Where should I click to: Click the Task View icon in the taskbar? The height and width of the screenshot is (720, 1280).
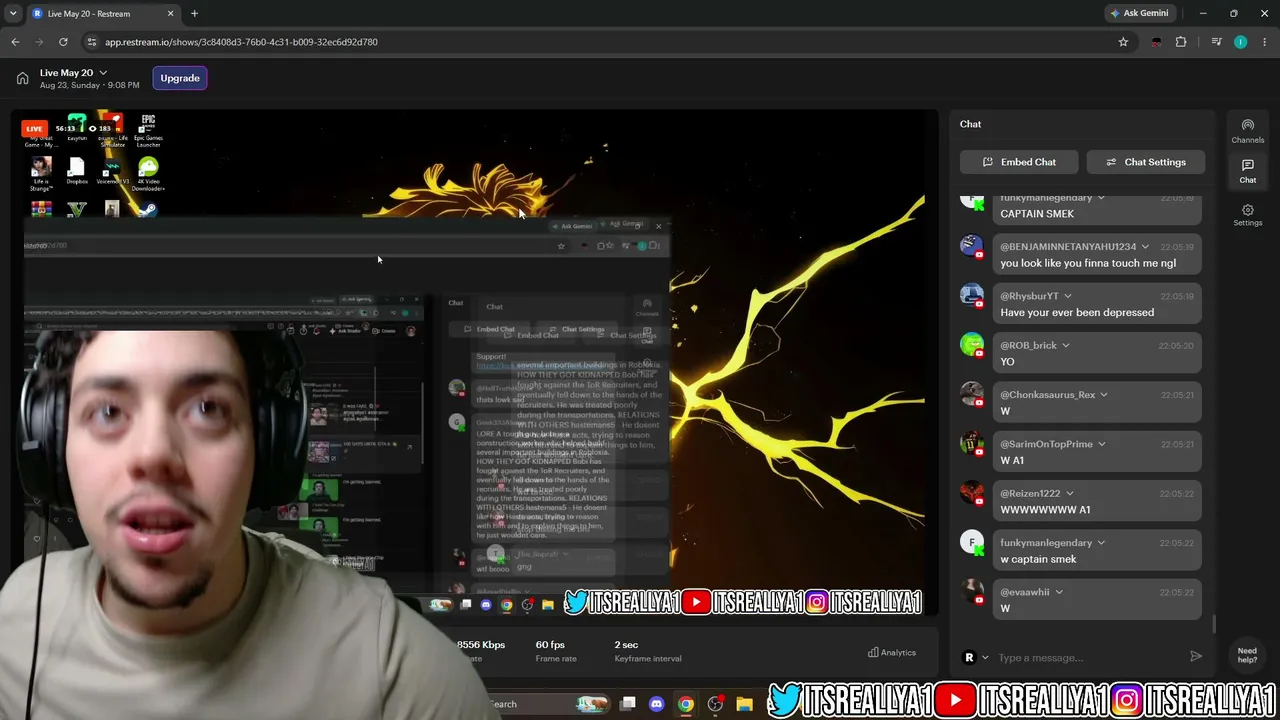[x=627, y=704]
